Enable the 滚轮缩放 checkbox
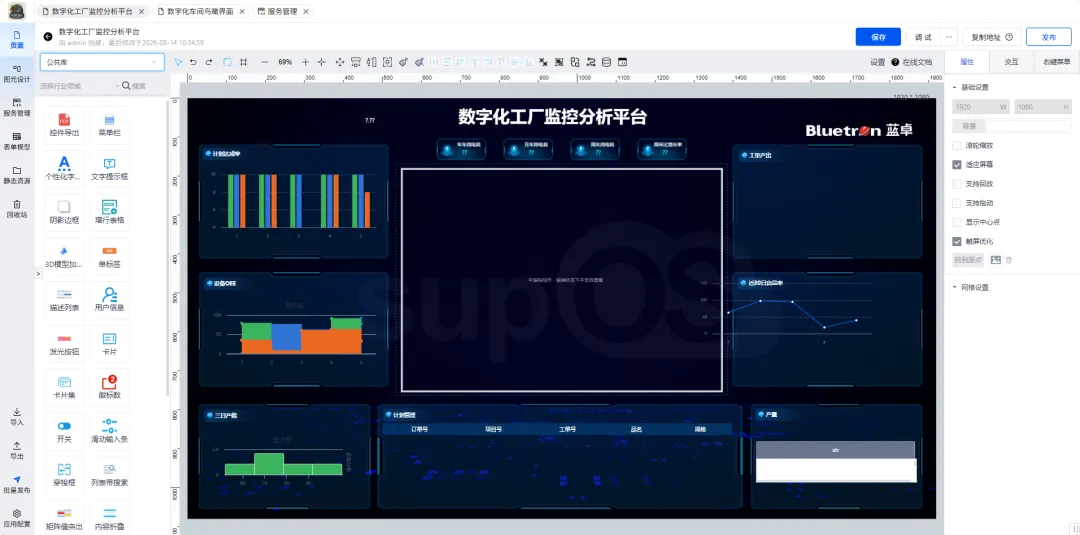Viewport: 1080px width, 535px height. tap(957, 145)
